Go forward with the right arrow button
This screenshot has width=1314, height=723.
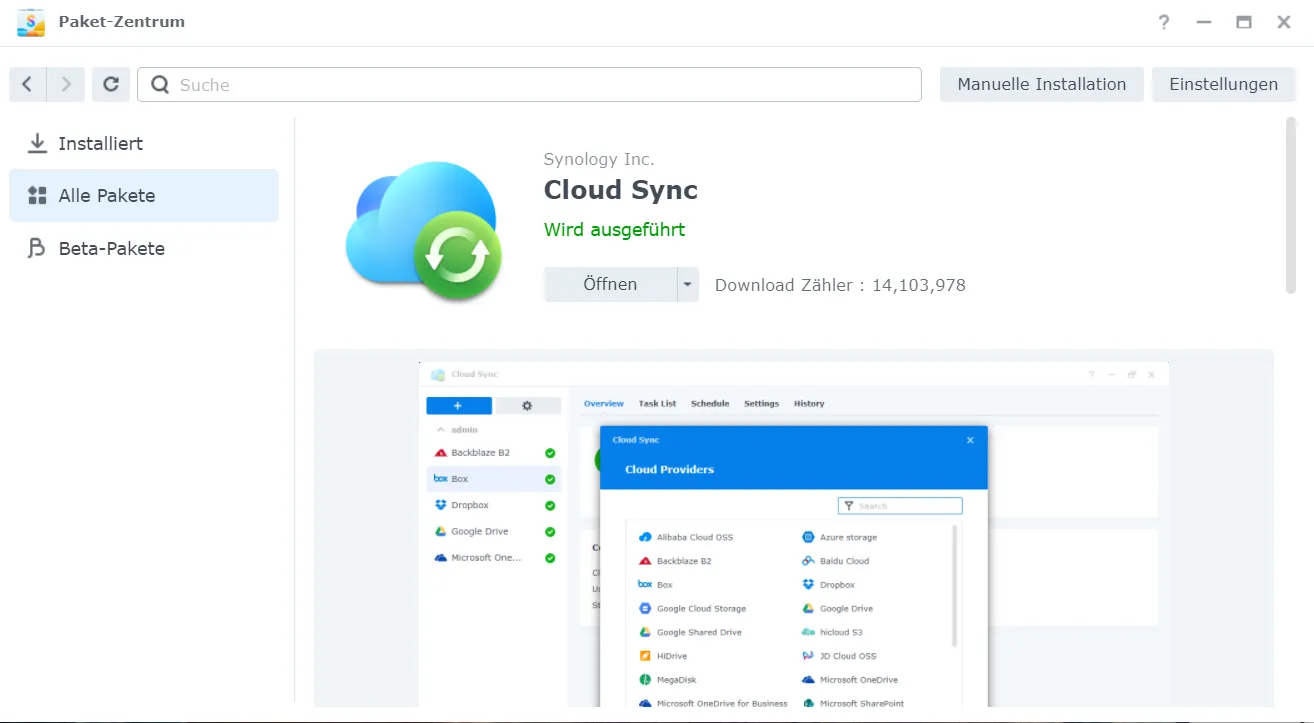pos(66,85)
